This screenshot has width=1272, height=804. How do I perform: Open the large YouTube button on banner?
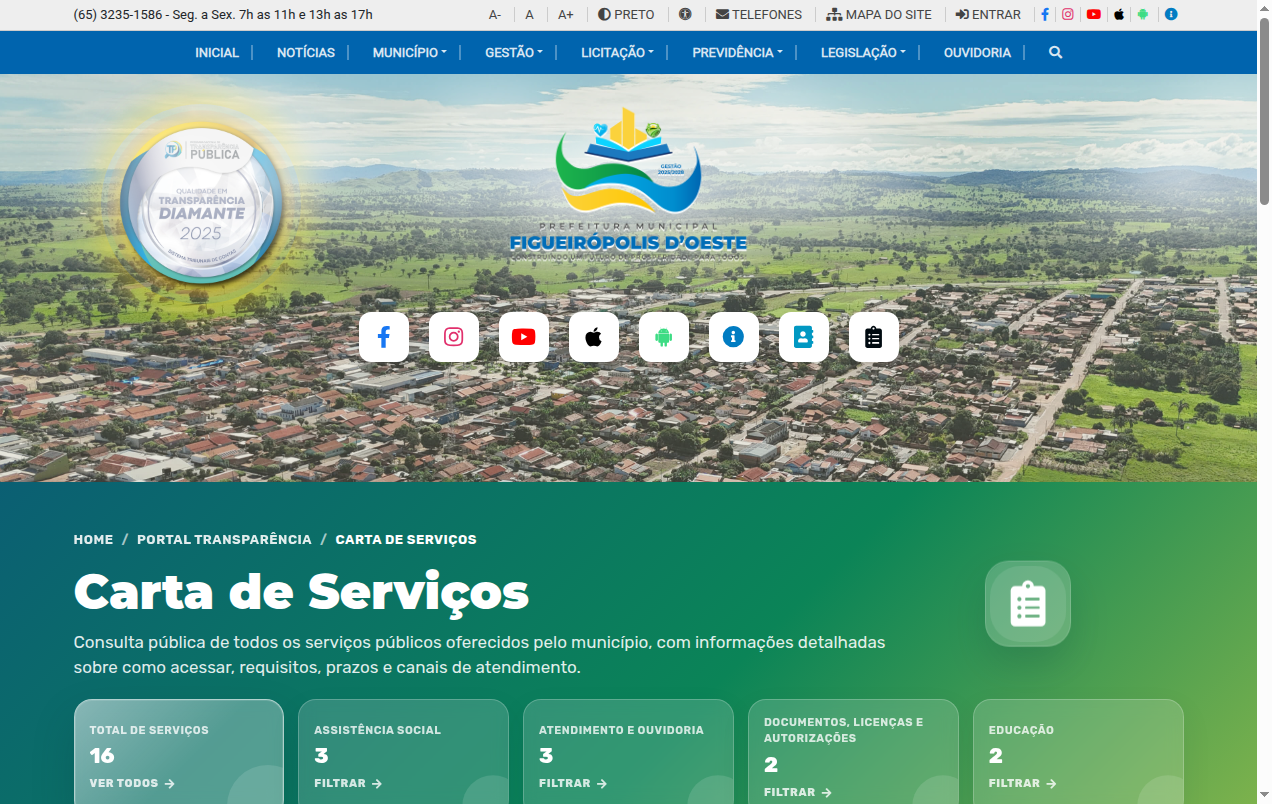tap(524, 337)
